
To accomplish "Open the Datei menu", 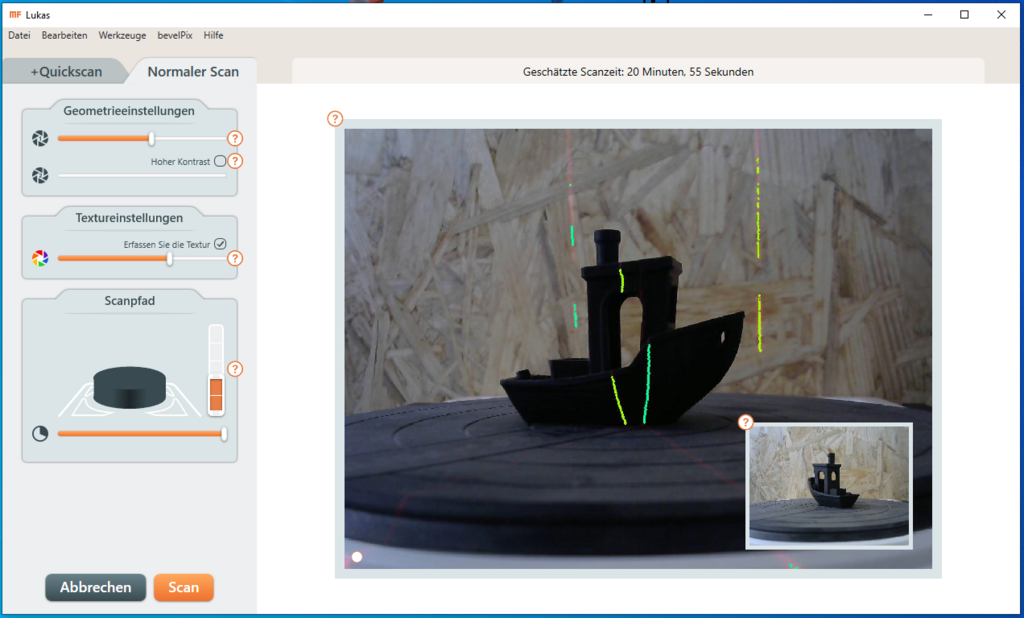I will [x=19, y=35].
